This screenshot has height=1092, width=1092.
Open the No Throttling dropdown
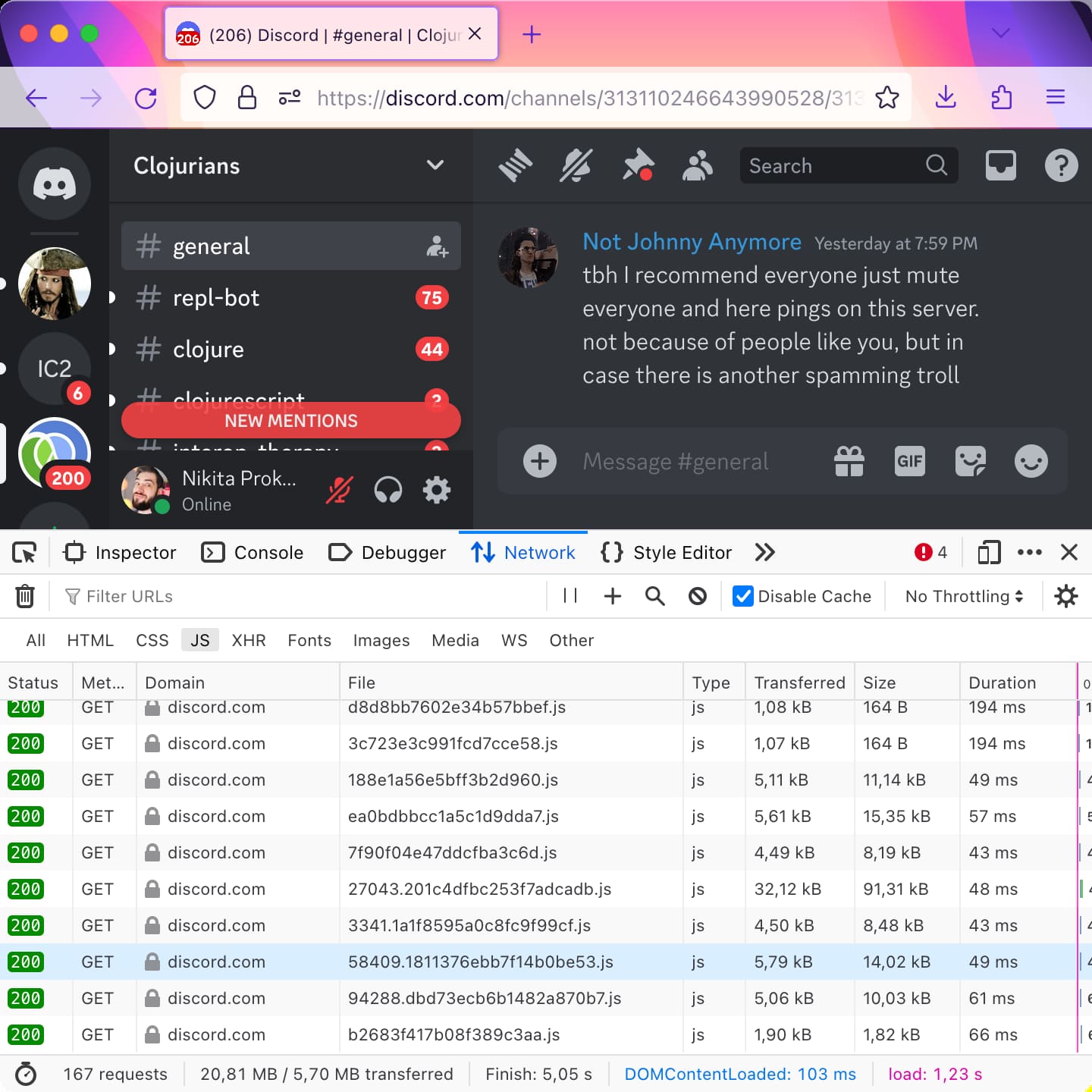[x=962, y=596]
